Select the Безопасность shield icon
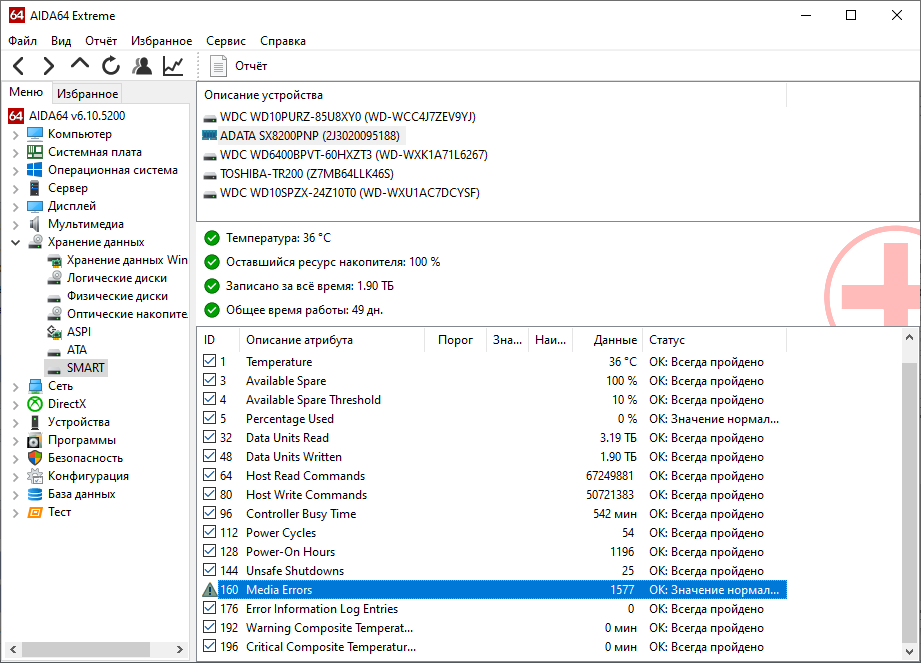 click(35, 458)
